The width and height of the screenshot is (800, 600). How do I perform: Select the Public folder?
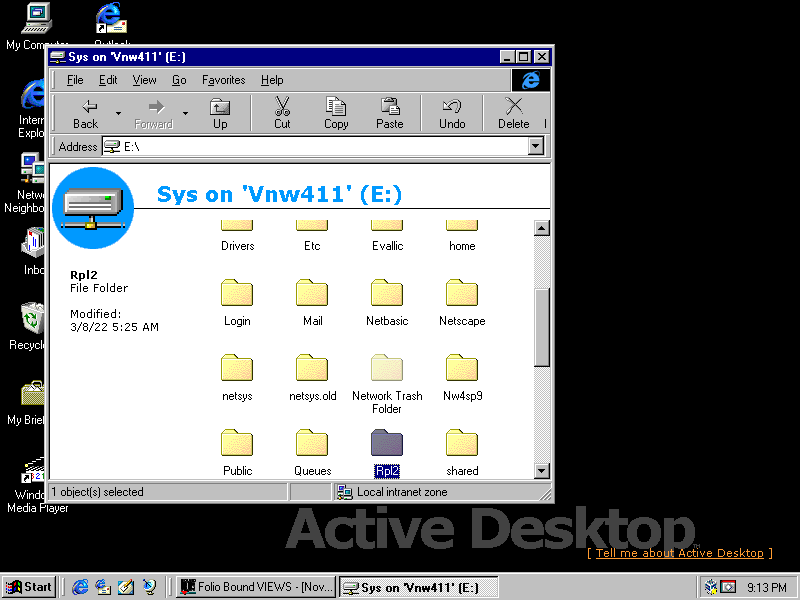(237, 442)
